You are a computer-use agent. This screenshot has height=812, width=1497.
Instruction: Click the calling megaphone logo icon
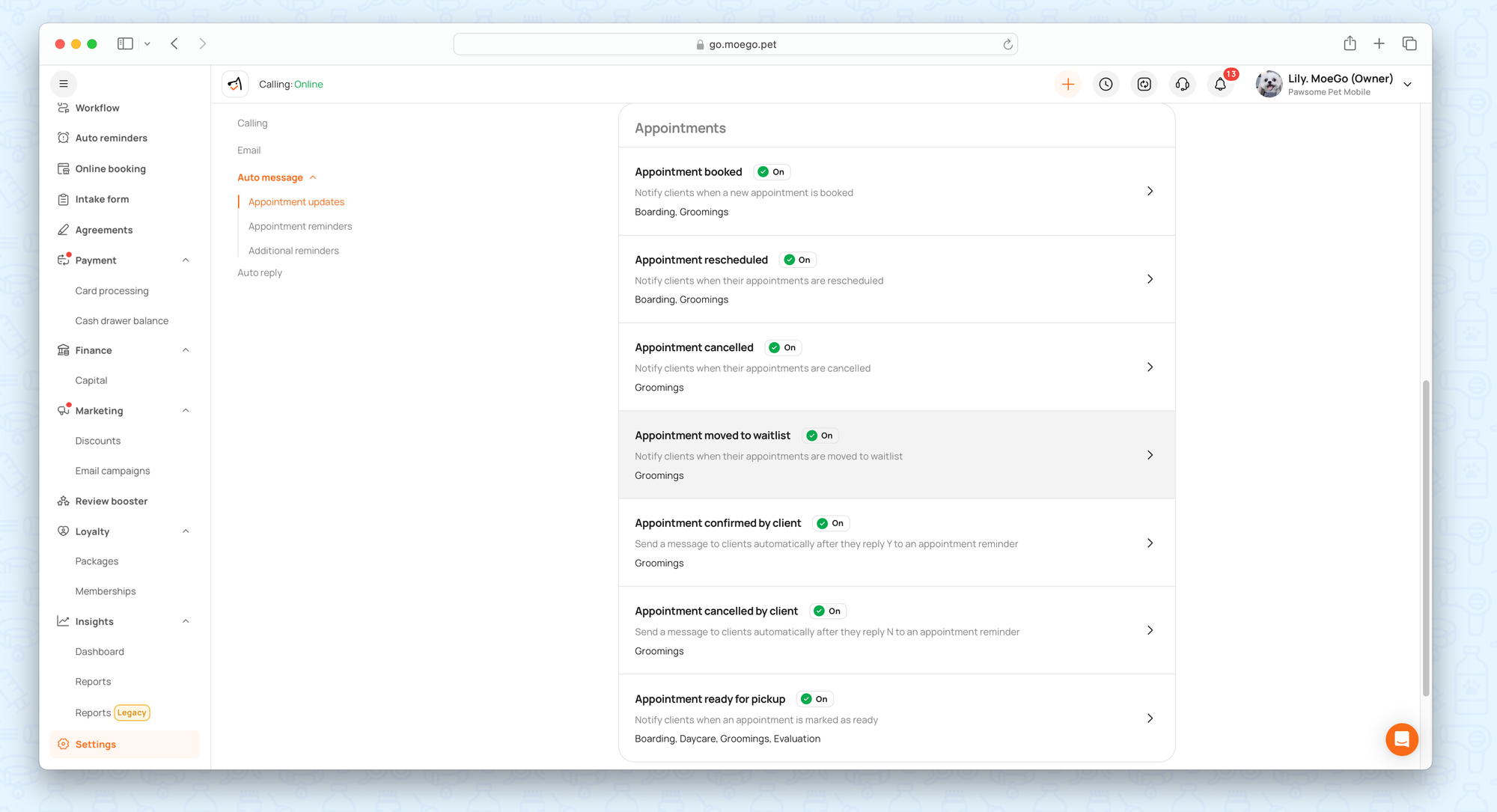[x=235, y=84]
